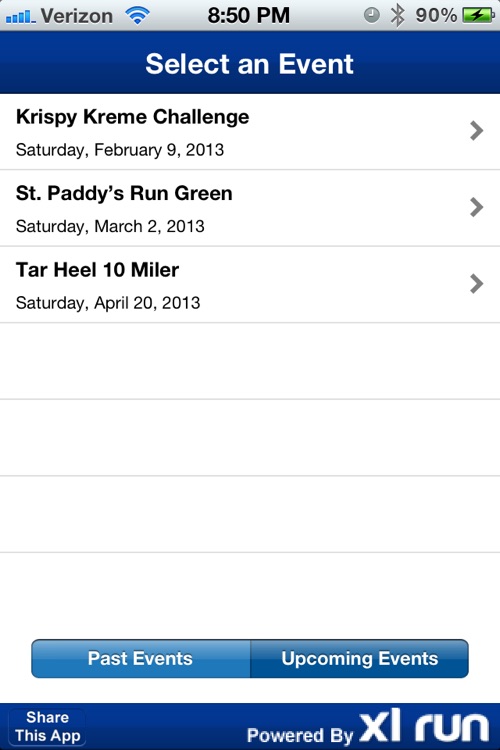This screenshot has width=500, height=750.
Task: Expand Krispy Kreme Challenge chevron arrow
Action: tap(476, 131)
